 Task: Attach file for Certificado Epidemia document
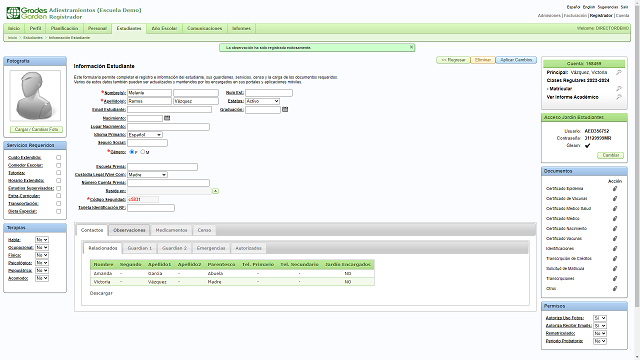pos(615,189)
